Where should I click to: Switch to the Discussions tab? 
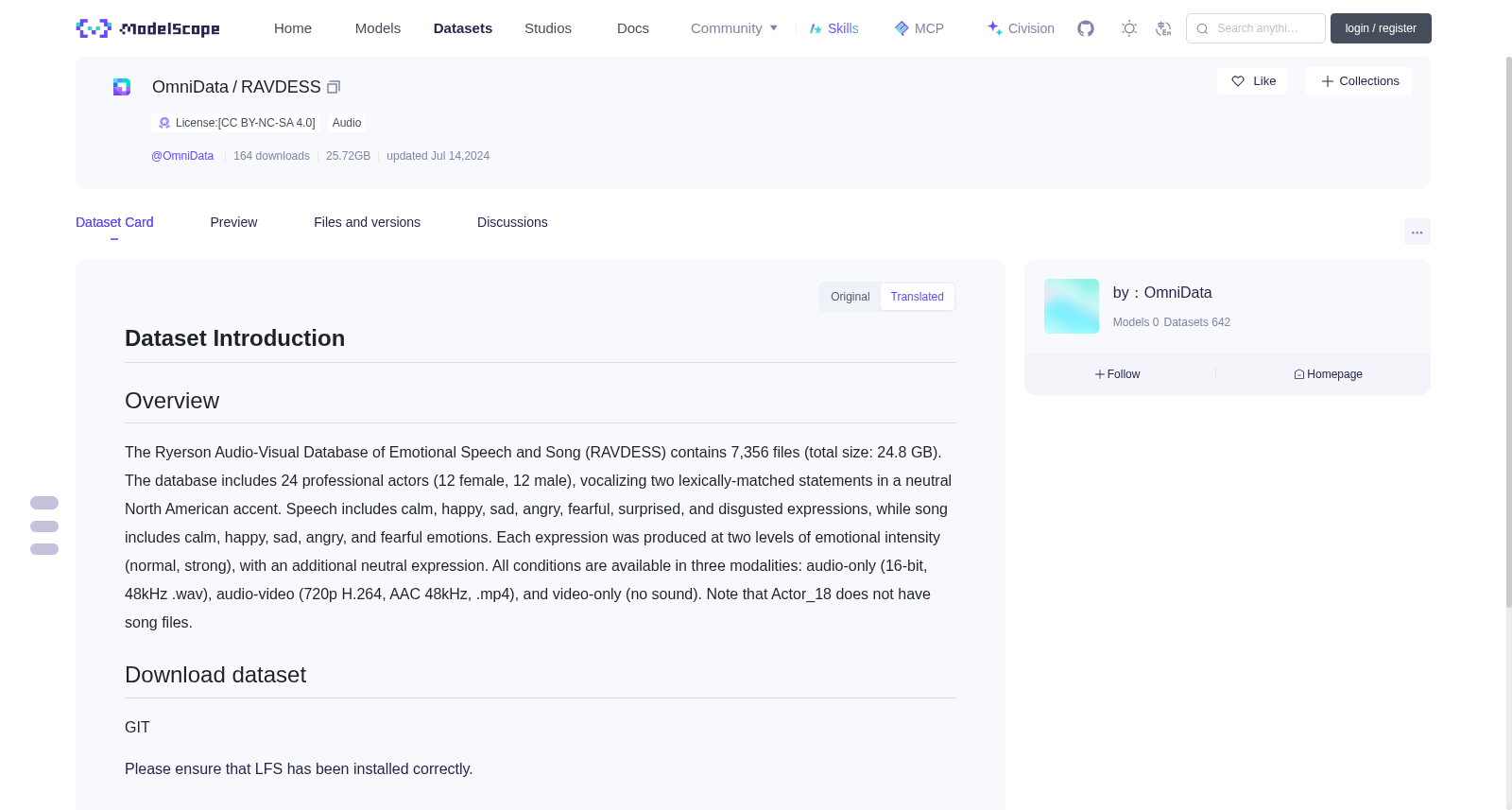pyautogui.click(x=512, y=222)
